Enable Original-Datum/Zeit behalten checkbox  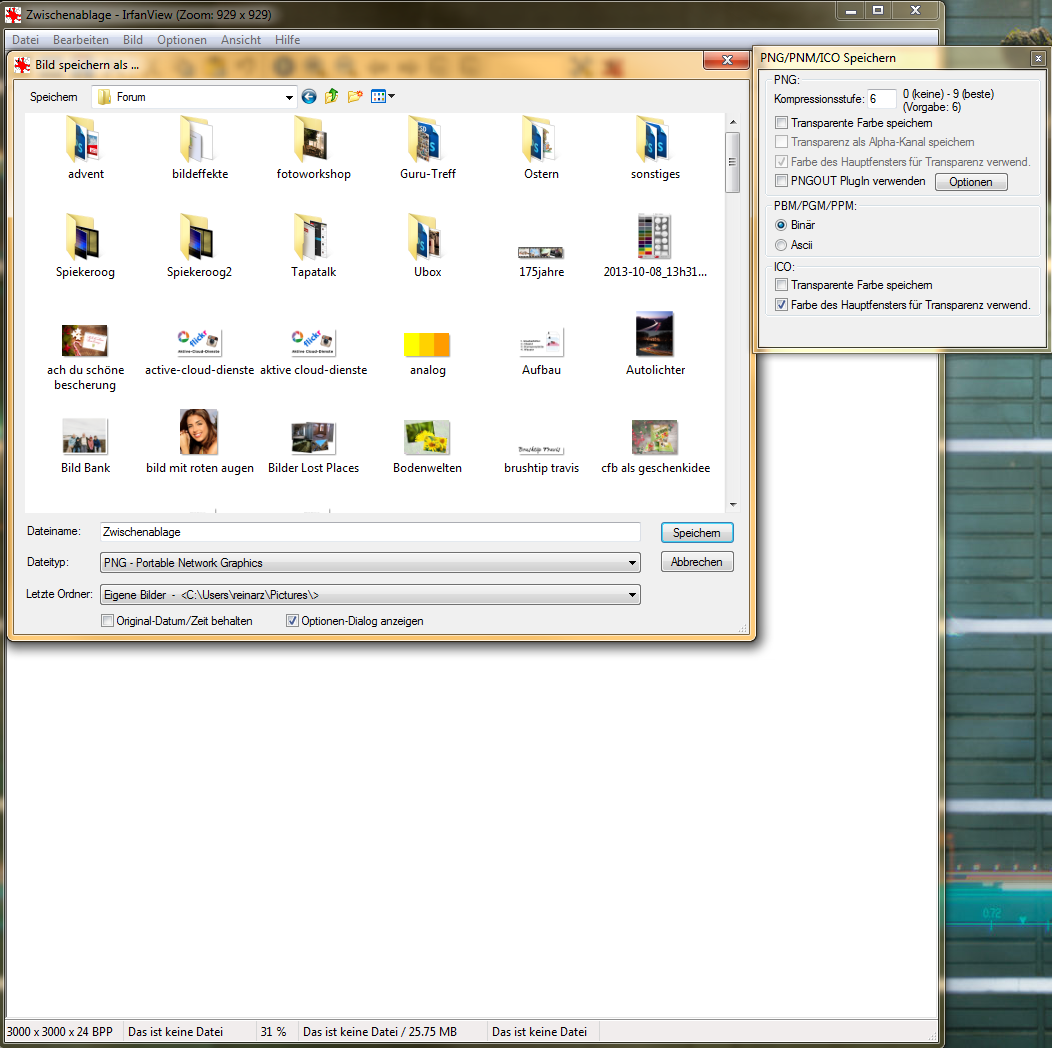[108, 621]
